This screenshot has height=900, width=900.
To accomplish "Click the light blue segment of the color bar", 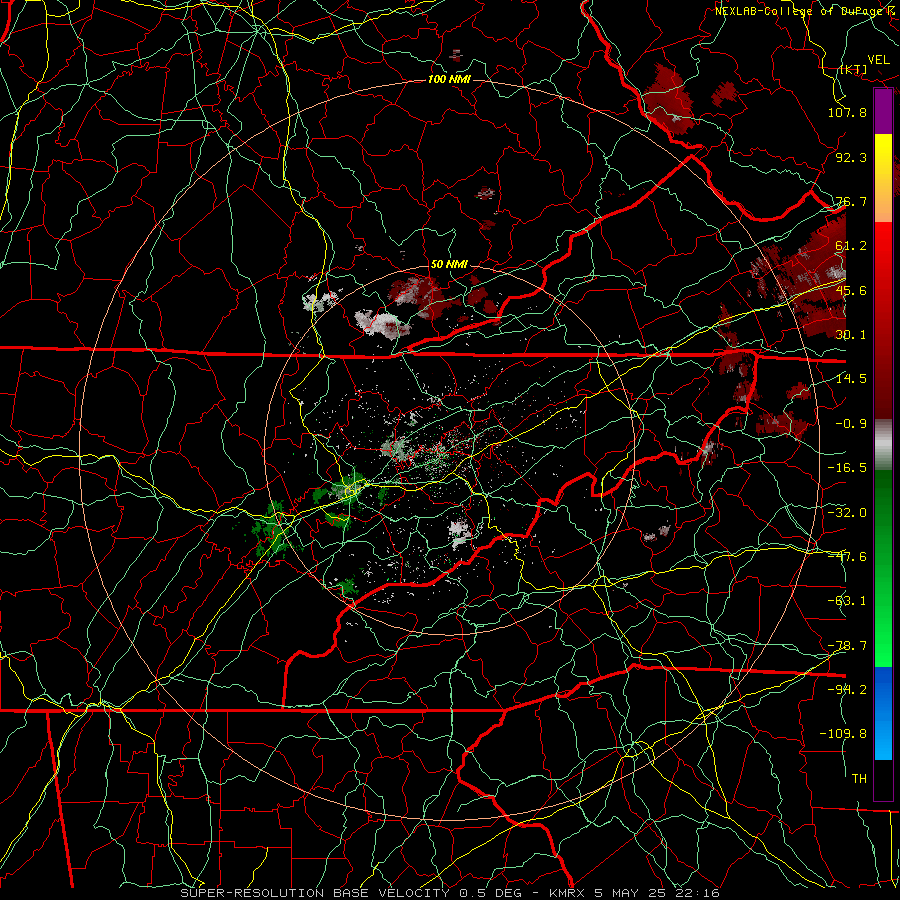I will pos(883,740).
